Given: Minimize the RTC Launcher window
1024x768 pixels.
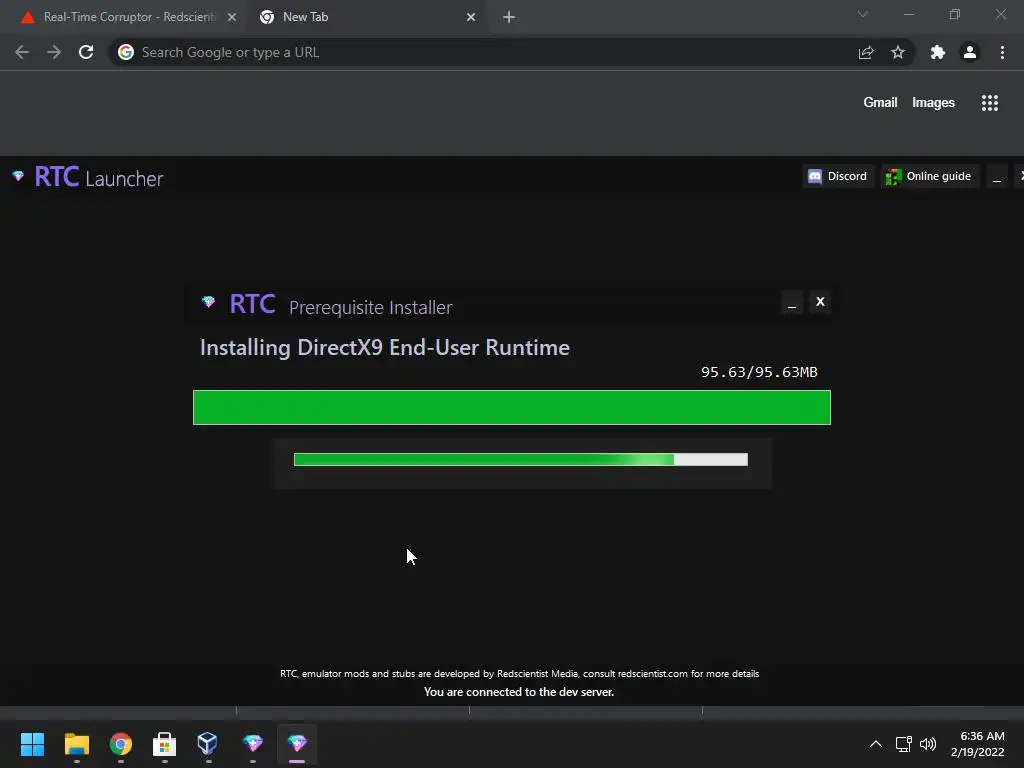Looking at the screenshot, I should [x=997, y=176].
